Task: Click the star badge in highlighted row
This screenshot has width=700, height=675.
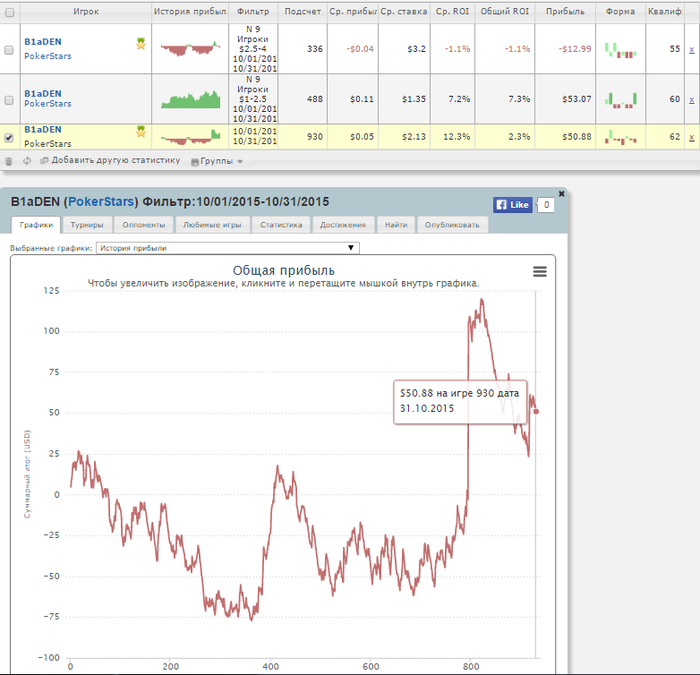Action: 141,131
